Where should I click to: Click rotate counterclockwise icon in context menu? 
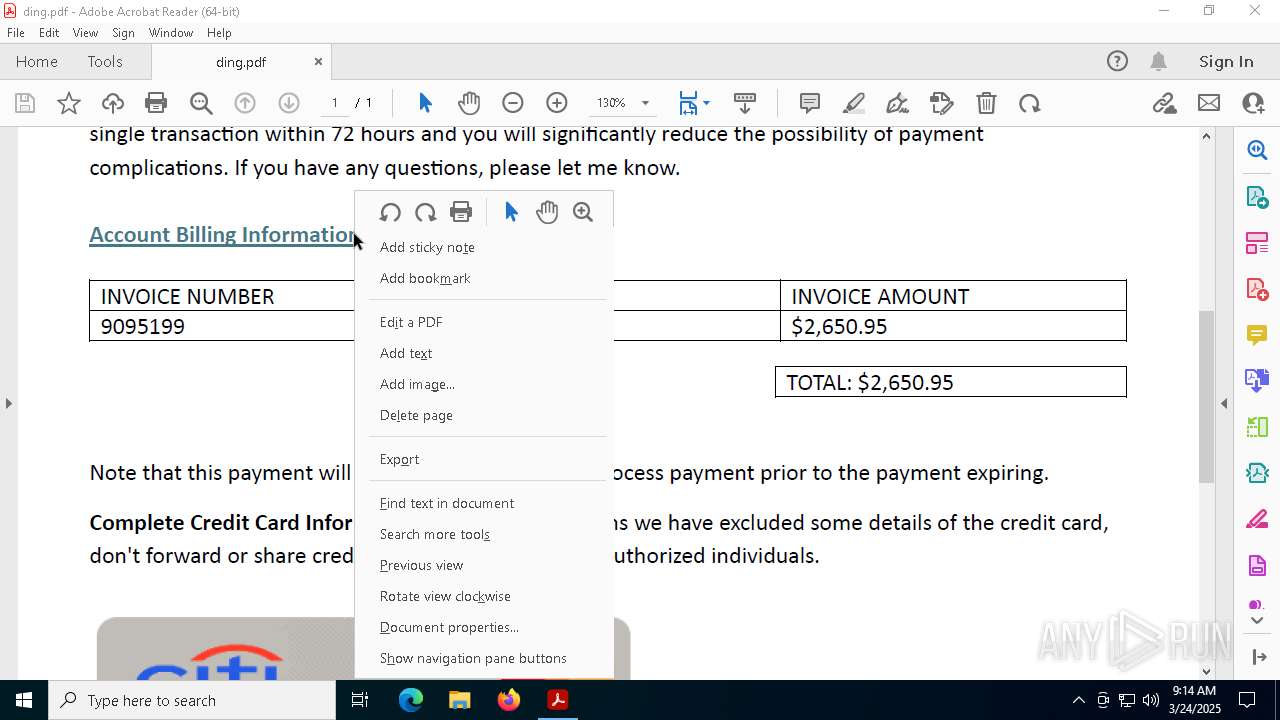(x=390, y=212)
